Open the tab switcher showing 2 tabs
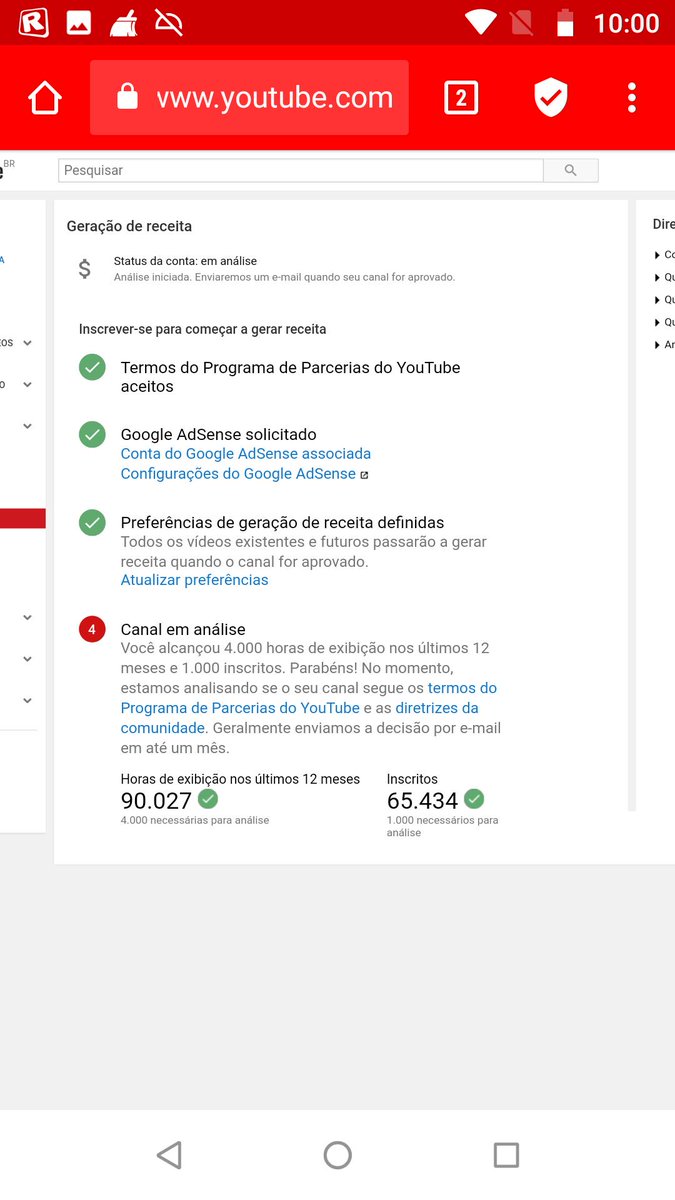This screenshot has height=1200, width=675. tap(460, 97)
